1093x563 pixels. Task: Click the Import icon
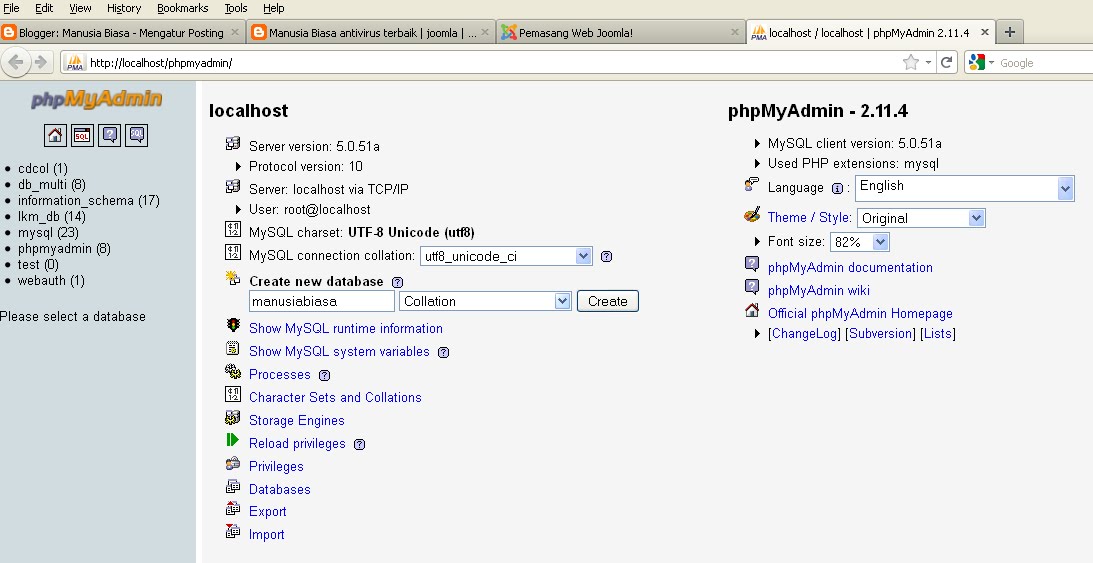pyautogui.click(x=233, y=532)
